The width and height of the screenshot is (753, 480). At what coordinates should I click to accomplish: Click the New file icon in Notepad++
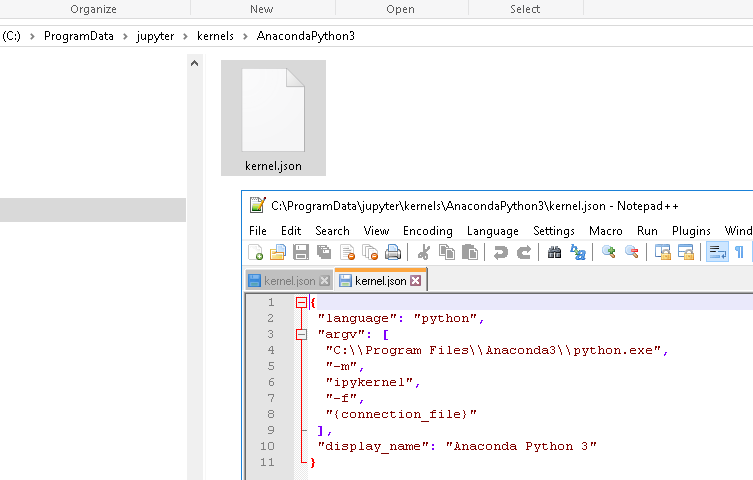[x=256, y=253]
